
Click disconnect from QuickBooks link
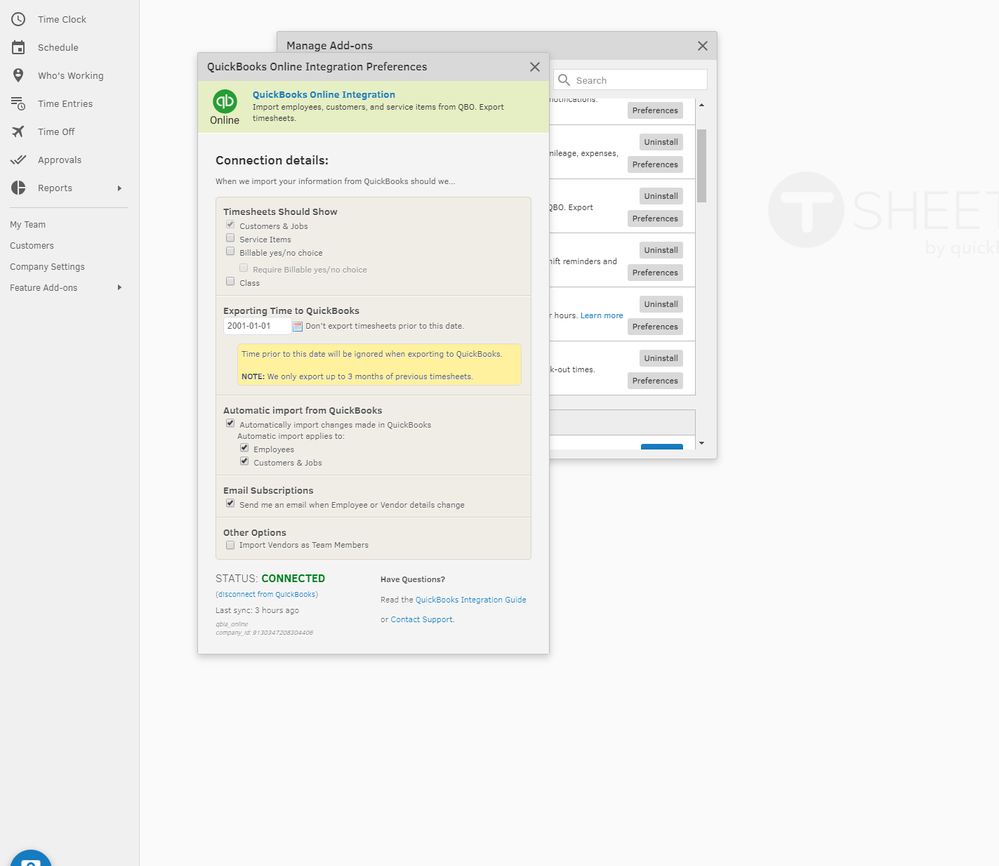point(267,595)
